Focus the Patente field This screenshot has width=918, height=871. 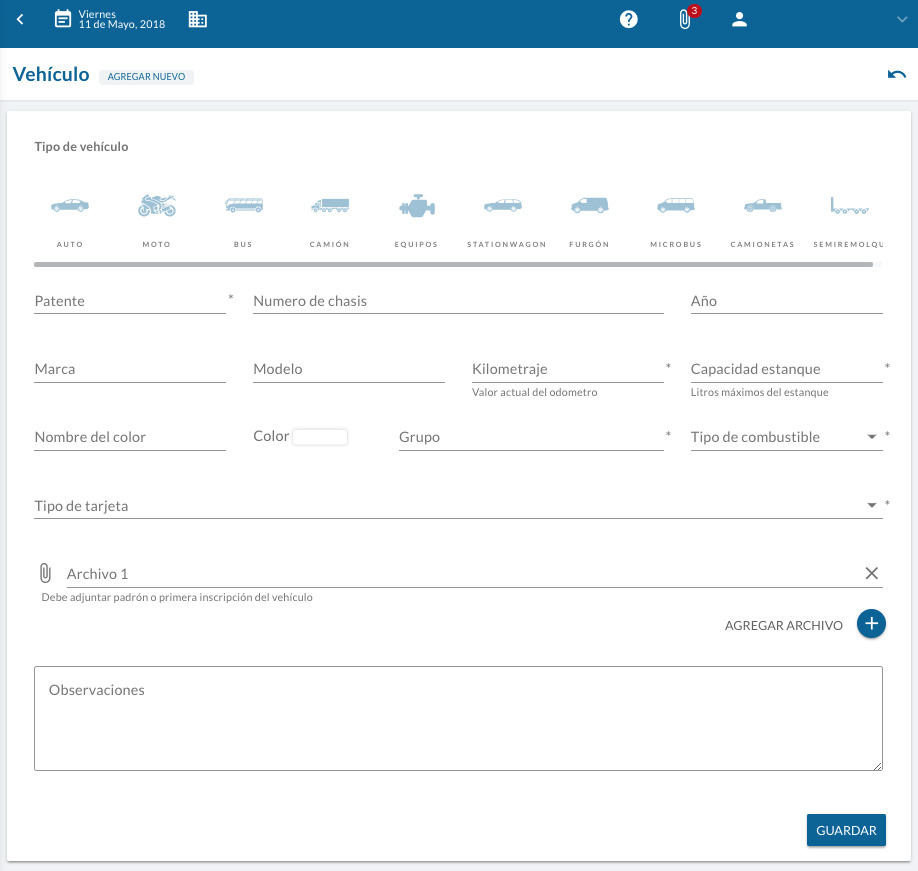point(130,301)
